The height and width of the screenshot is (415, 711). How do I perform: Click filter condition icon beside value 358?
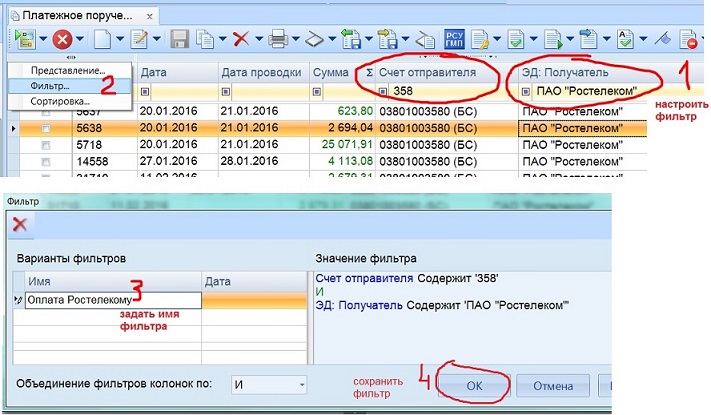click(383, 92)
